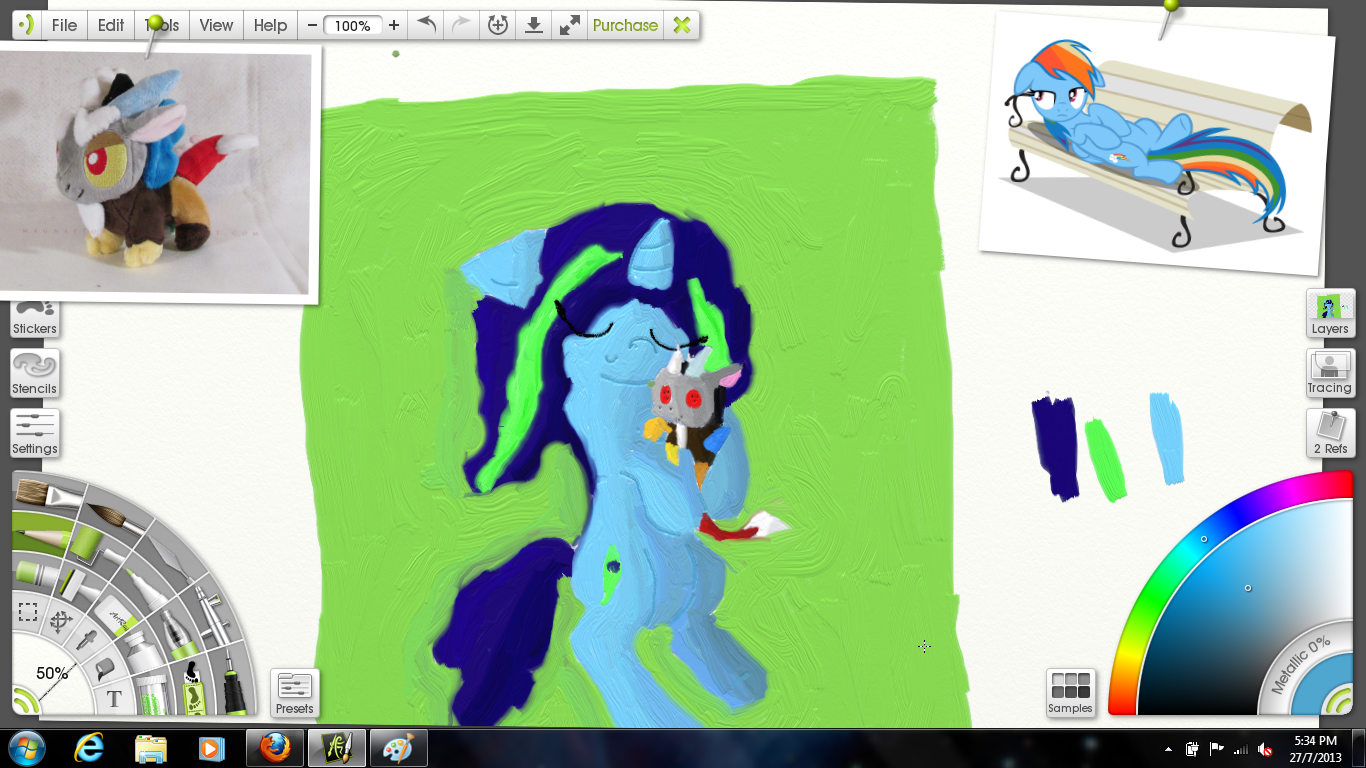Viewport: 1366px width, 768px height.
Task: Select the Wax Crayon tool
Action: coord(37,573)
